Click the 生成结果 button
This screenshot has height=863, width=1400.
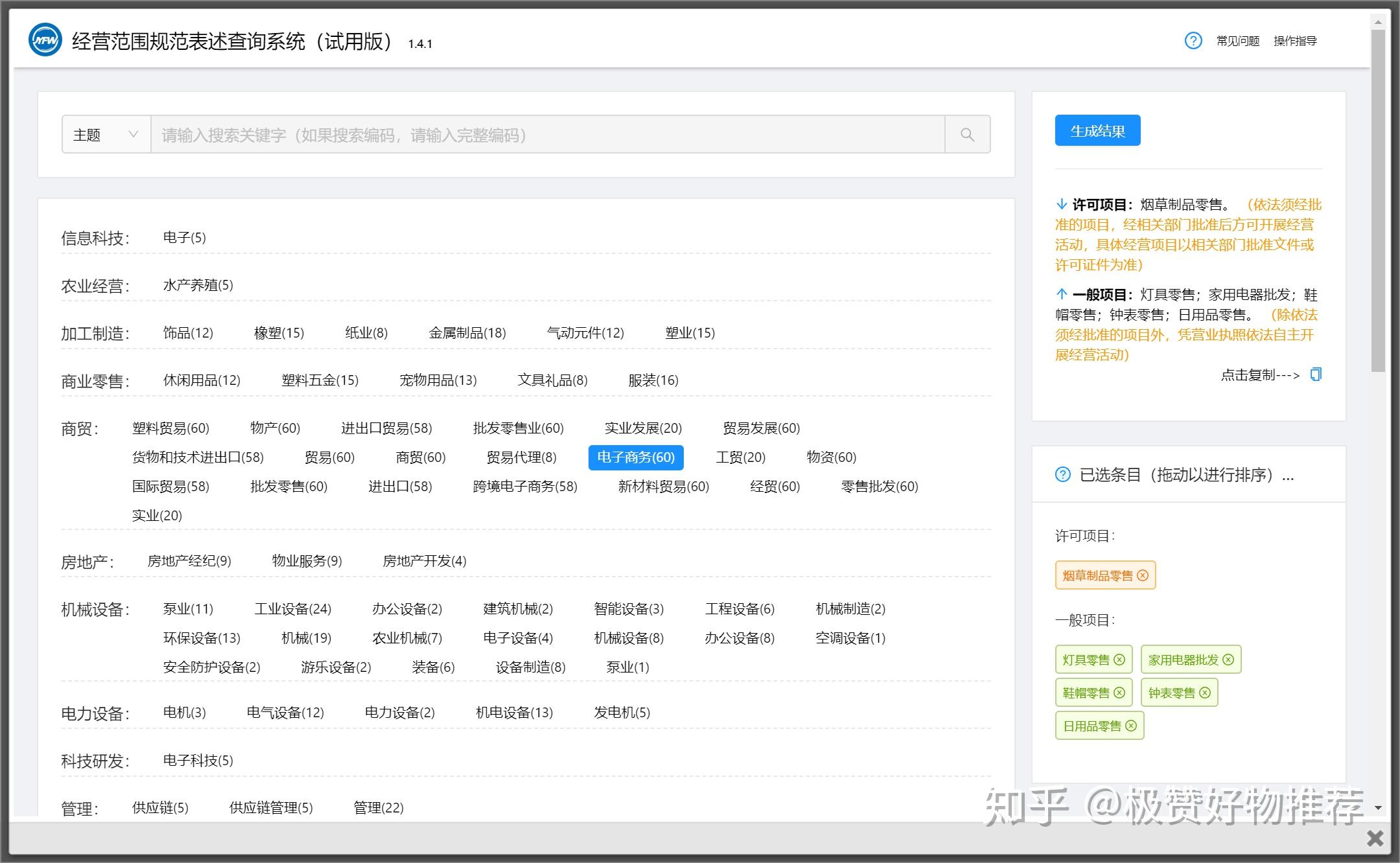point(1097,131)
